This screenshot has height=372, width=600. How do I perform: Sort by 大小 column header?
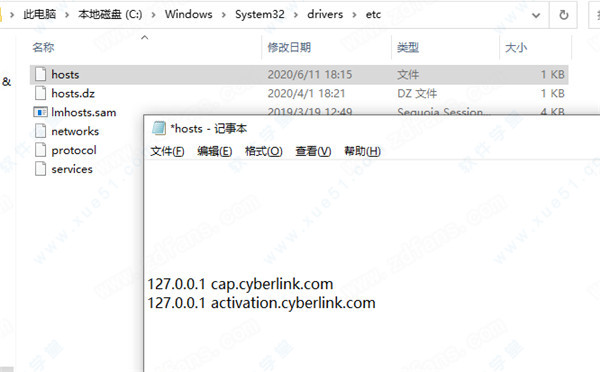(x=516, y=47)
